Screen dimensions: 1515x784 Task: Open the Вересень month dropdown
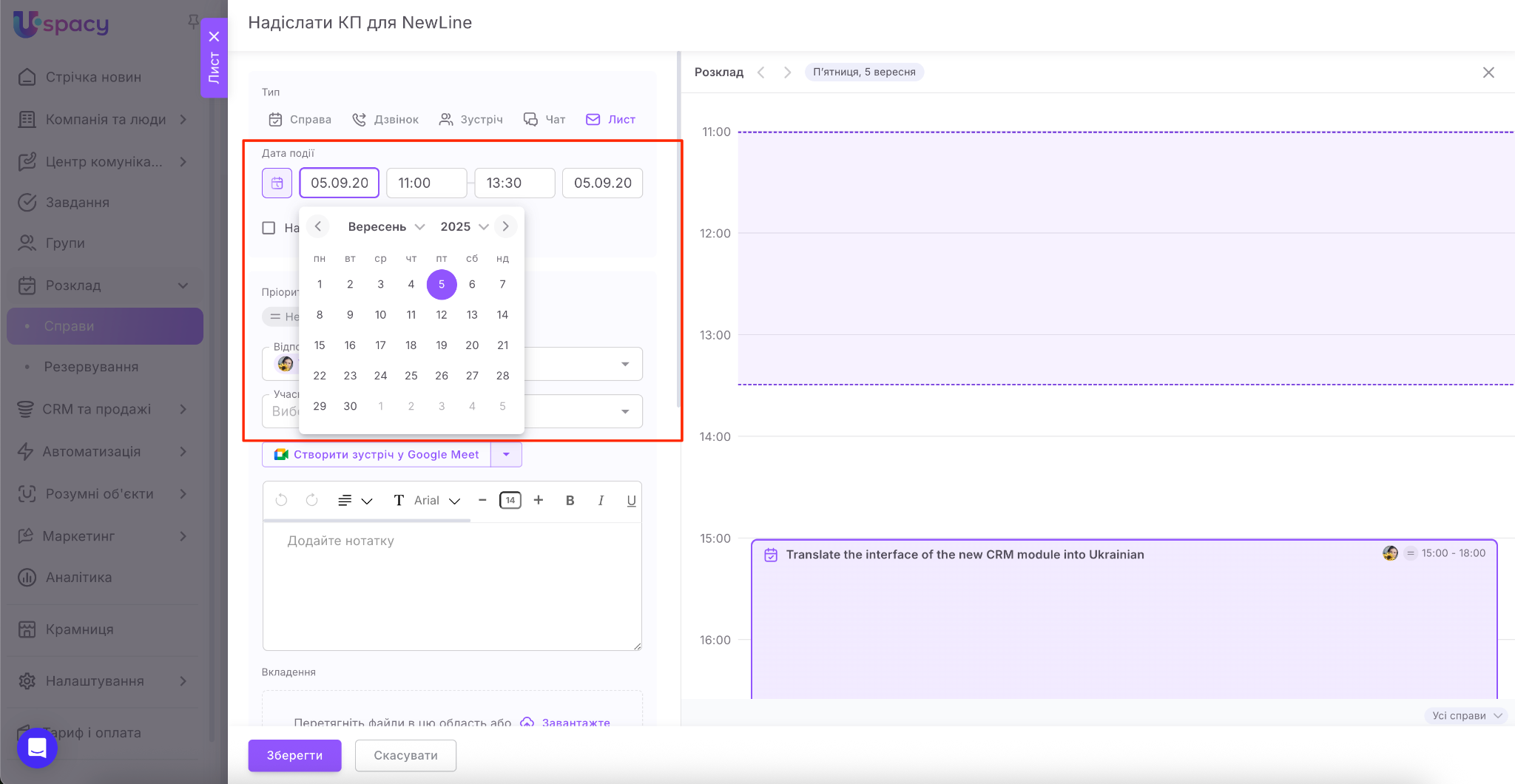pos(386,226)
